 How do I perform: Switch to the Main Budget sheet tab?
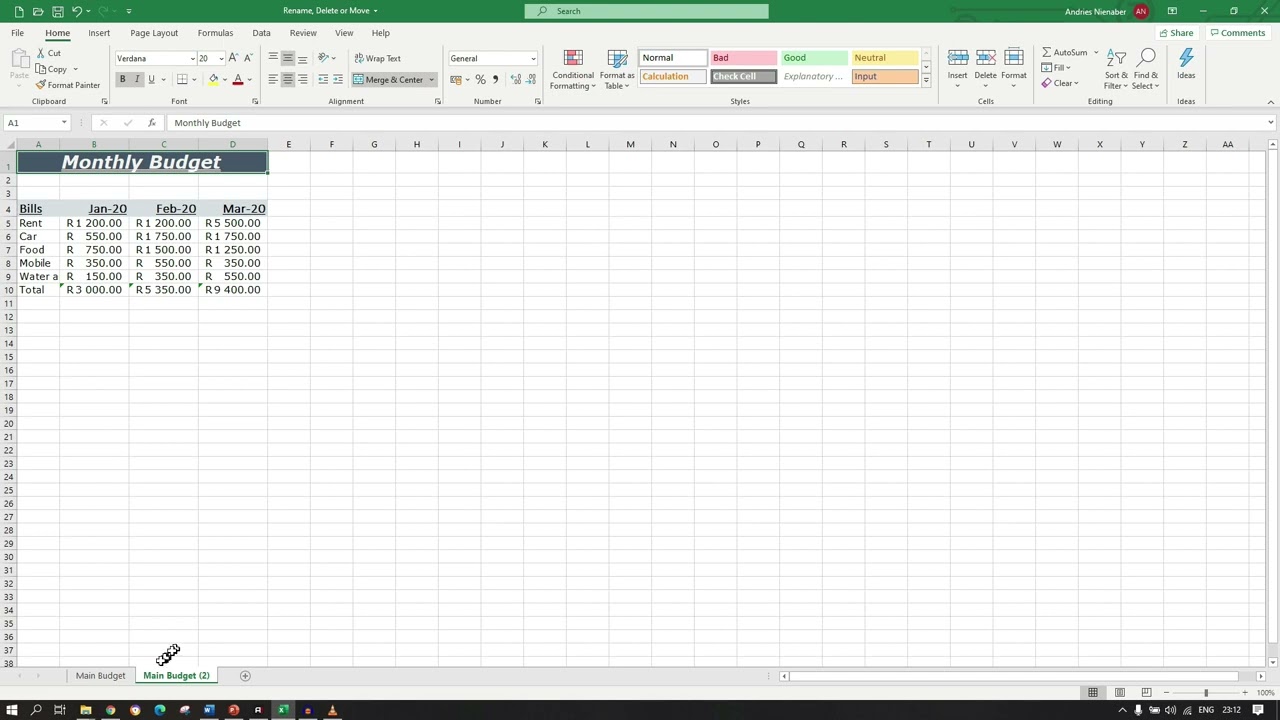[x=100, y=676]
